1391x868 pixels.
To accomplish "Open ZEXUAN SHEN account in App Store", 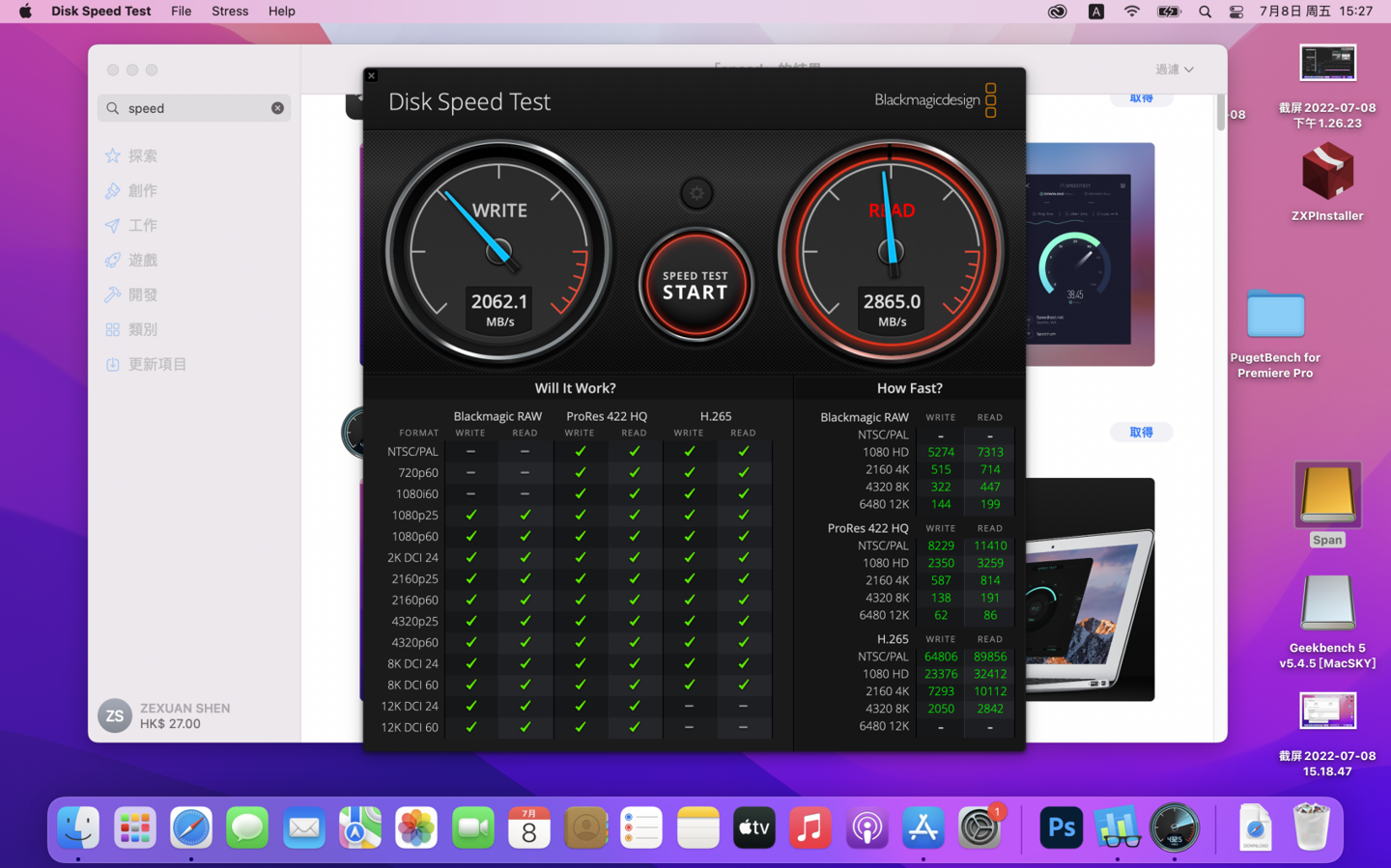I will pos(164,715).
